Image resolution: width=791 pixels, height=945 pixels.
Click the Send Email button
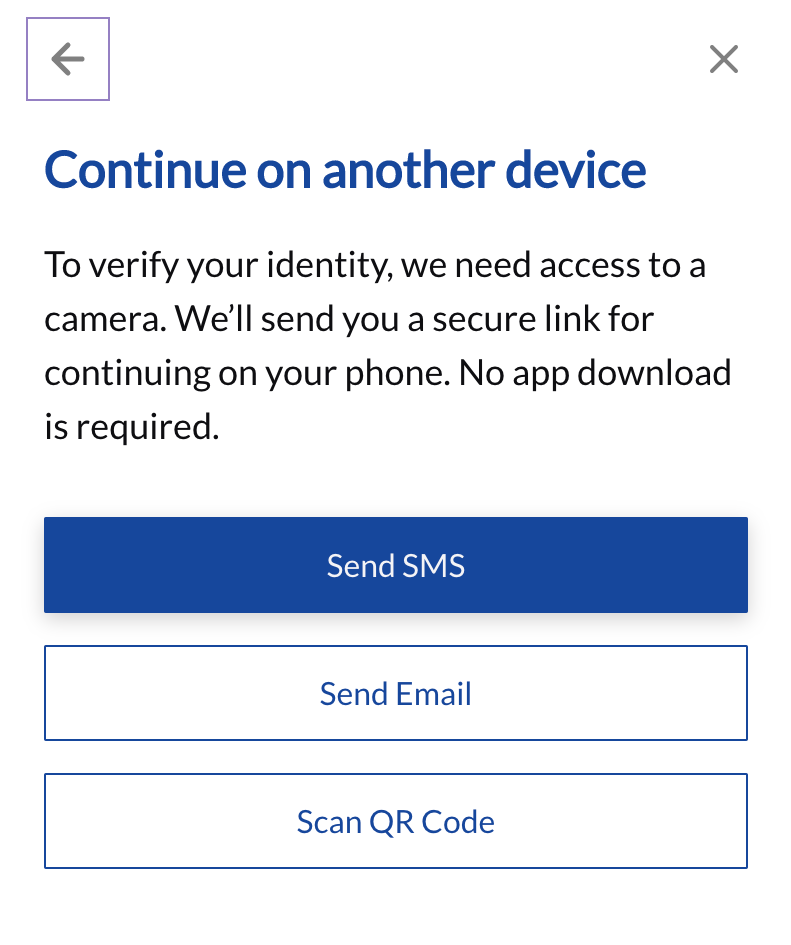[396, 693]
